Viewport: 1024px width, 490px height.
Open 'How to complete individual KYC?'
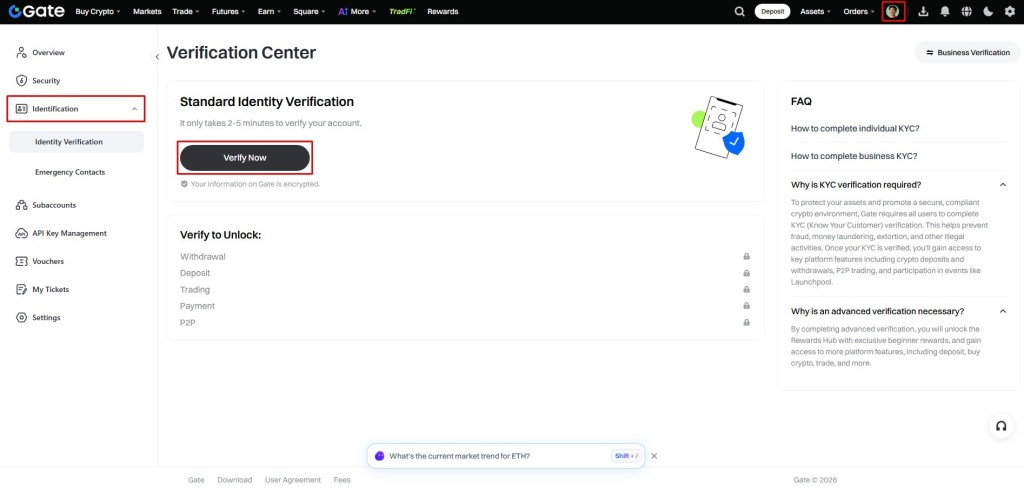pos(855,129)
